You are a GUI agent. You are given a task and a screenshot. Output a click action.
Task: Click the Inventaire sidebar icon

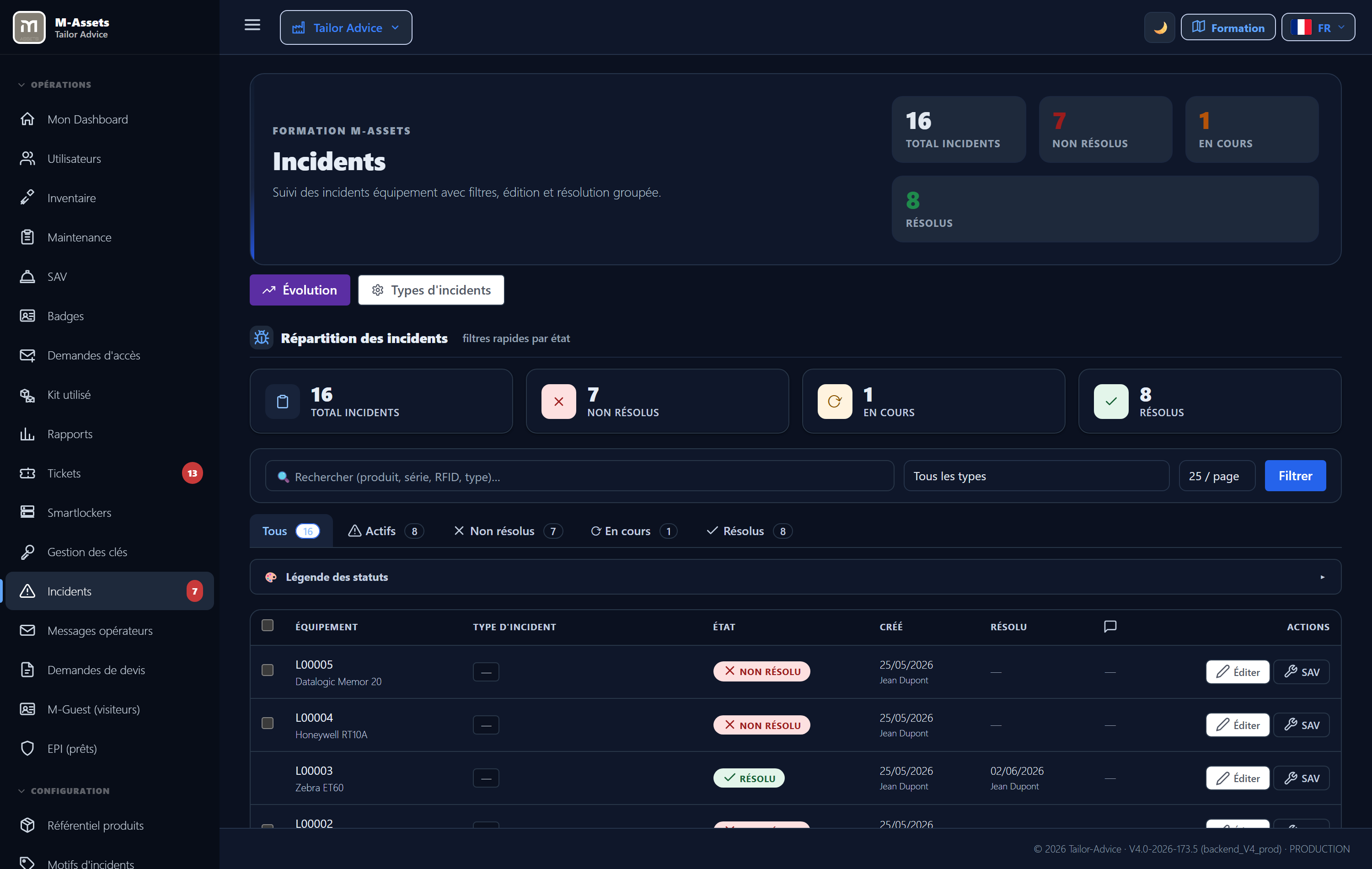coord(27,198)
